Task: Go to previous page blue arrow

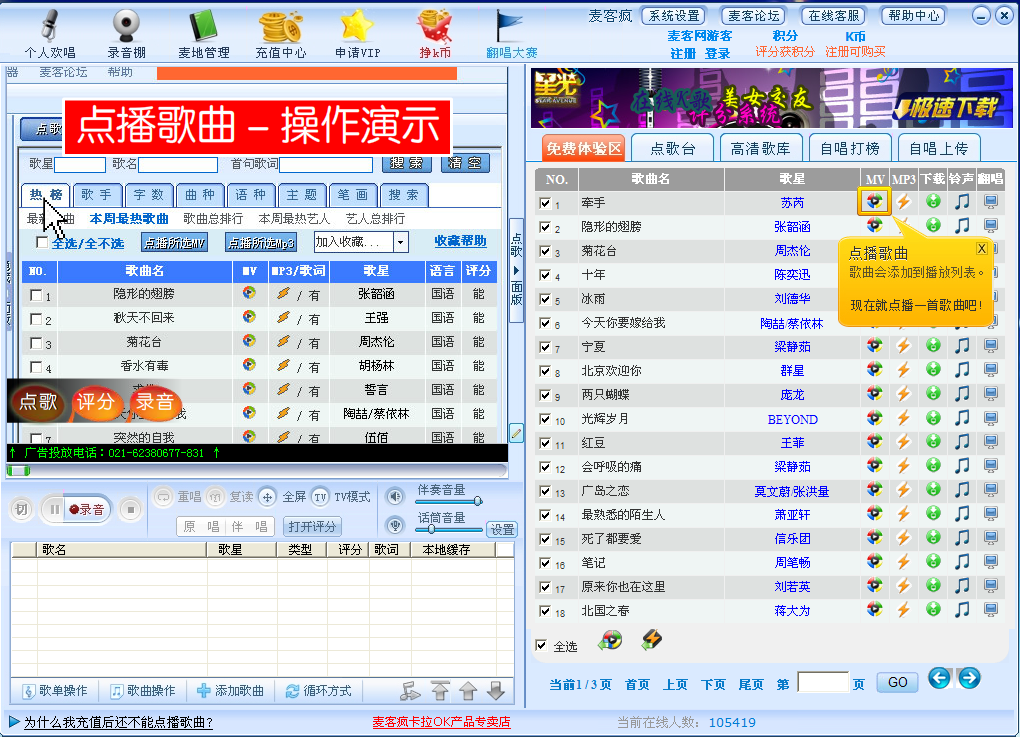Action: click(939, 678)
